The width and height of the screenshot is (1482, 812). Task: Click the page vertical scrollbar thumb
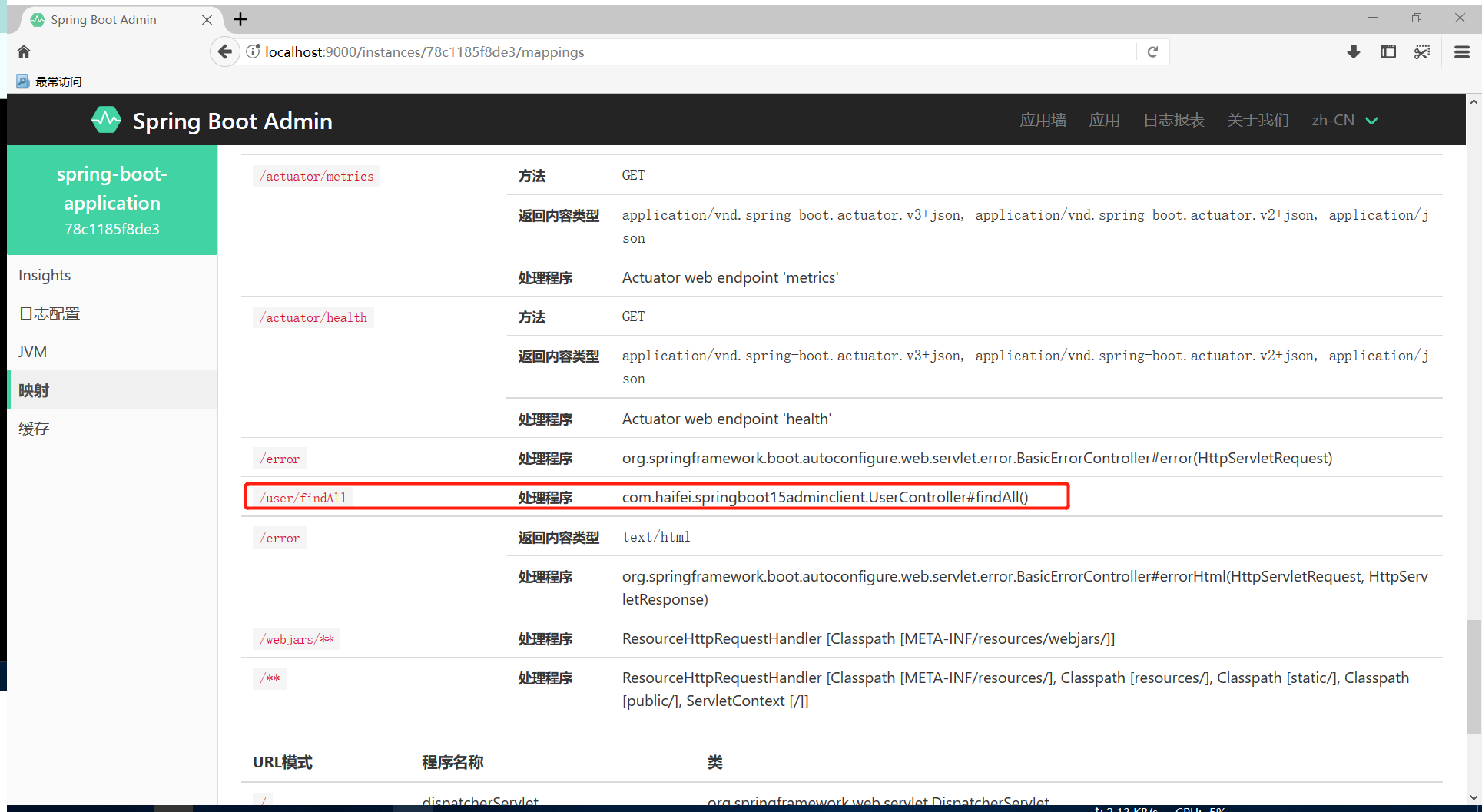tap(1474, 677)
